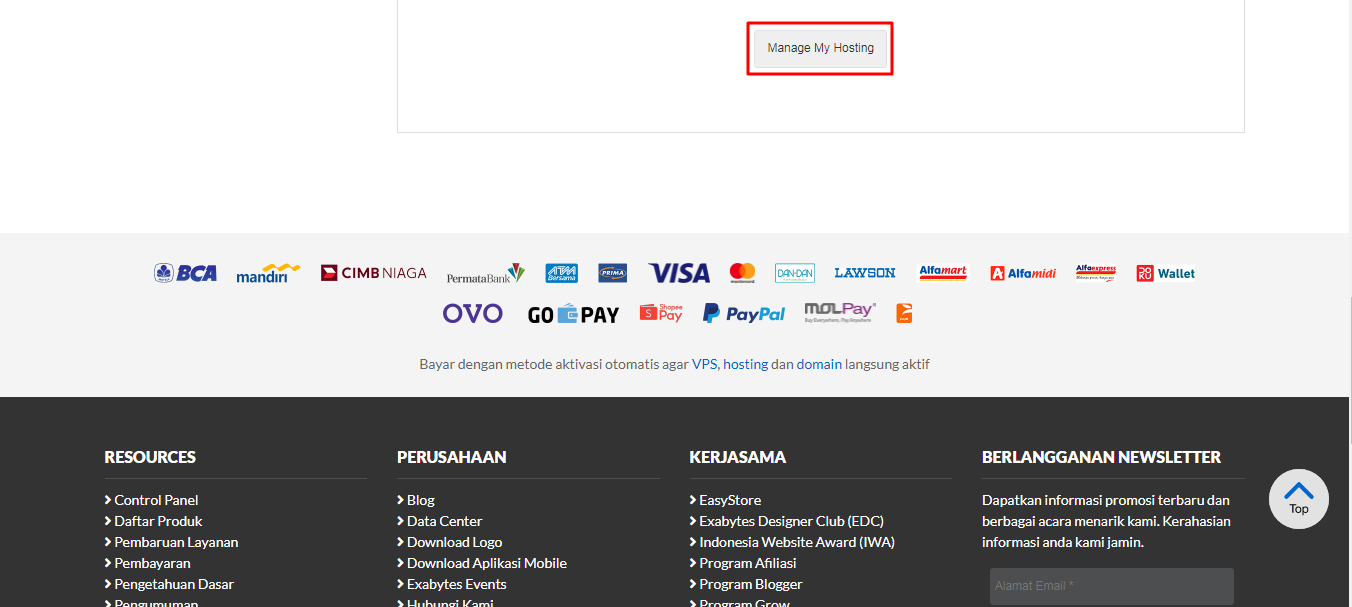The height and width of the screenshot is (607, 1352).
Task: Open the Download Logo page
Action: click(454, 541)
